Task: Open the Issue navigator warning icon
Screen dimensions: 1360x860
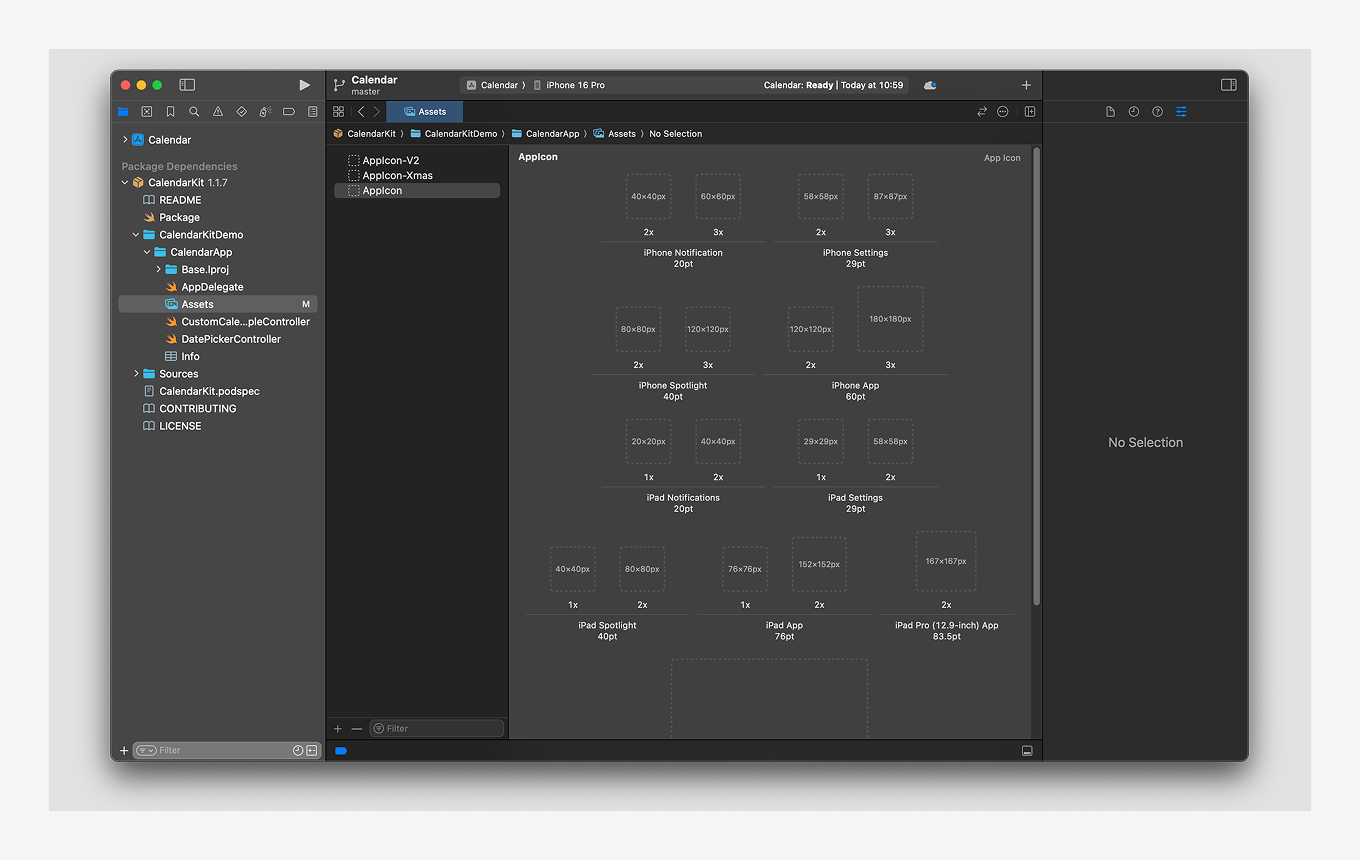Action: tap(218, 112)
